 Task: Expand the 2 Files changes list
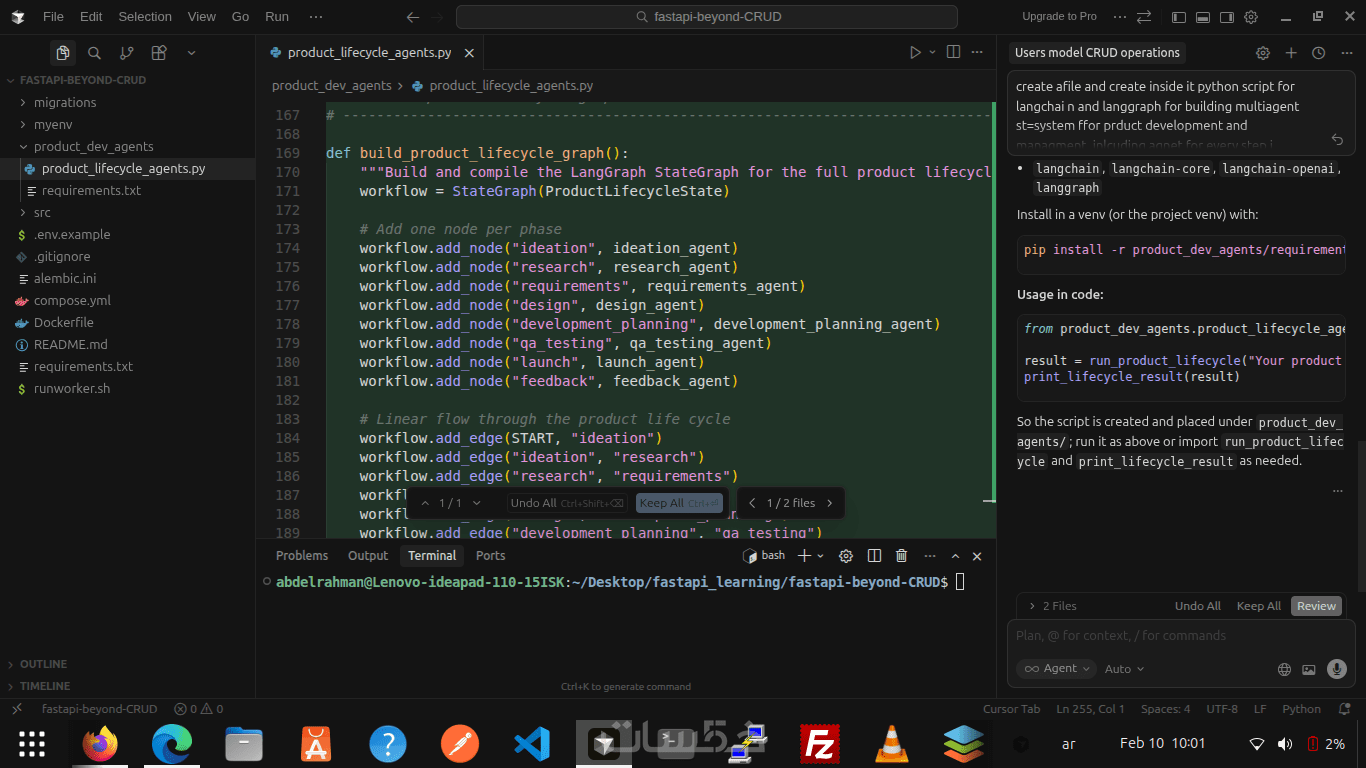[x=1053, y=606]
